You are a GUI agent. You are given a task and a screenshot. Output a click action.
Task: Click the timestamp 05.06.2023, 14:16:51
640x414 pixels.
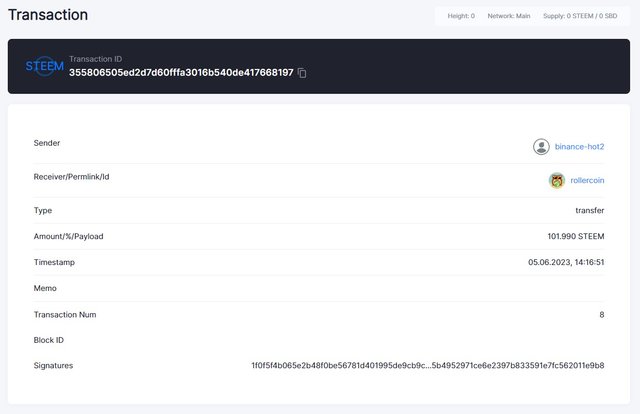(x=566, y=262)
